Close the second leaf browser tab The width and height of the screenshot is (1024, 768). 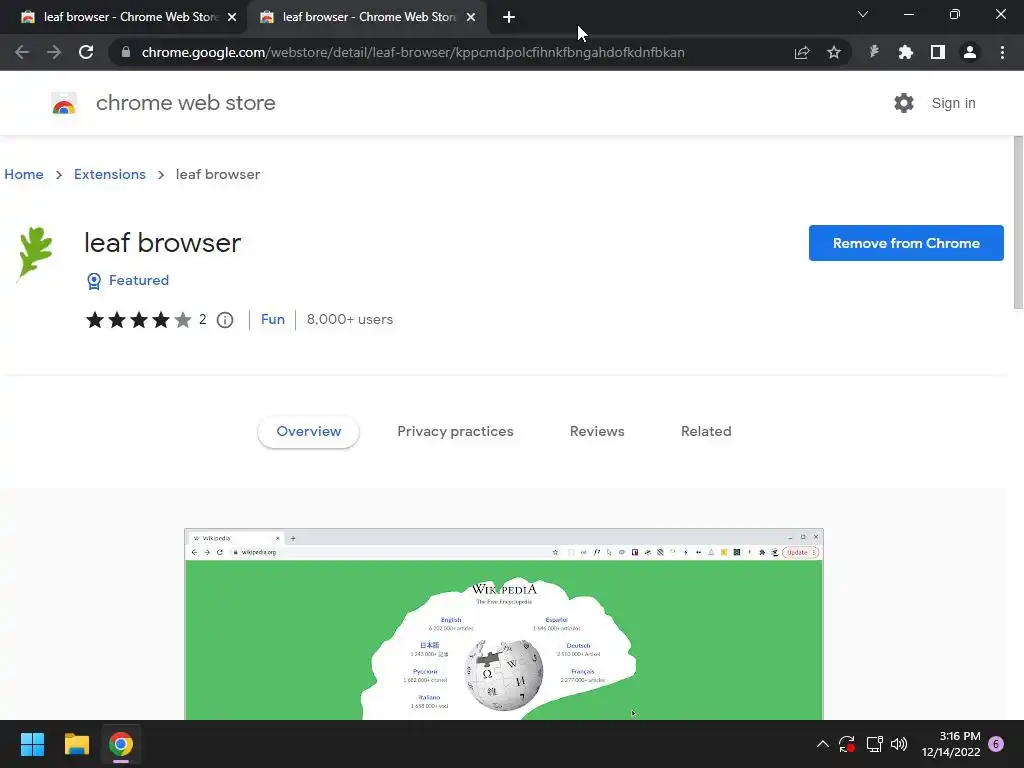[471, 17]
